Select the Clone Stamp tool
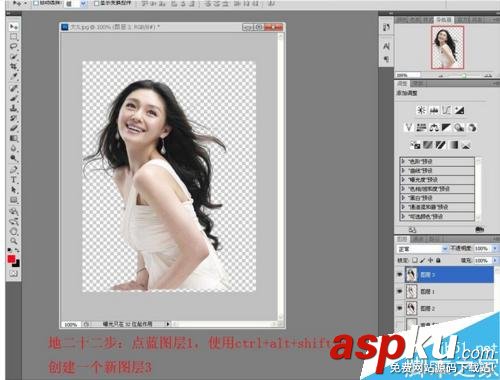Viewport: 500px width, 380px height. pos(14,108)
